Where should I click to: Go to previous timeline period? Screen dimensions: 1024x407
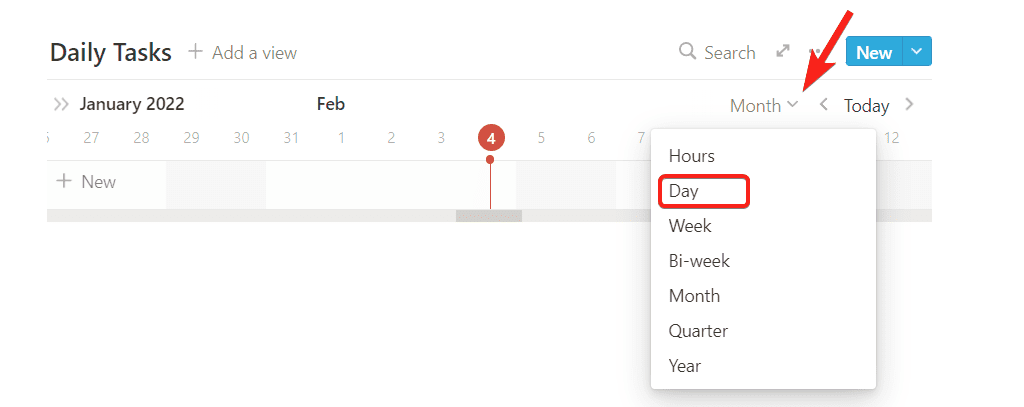[824, 105]
